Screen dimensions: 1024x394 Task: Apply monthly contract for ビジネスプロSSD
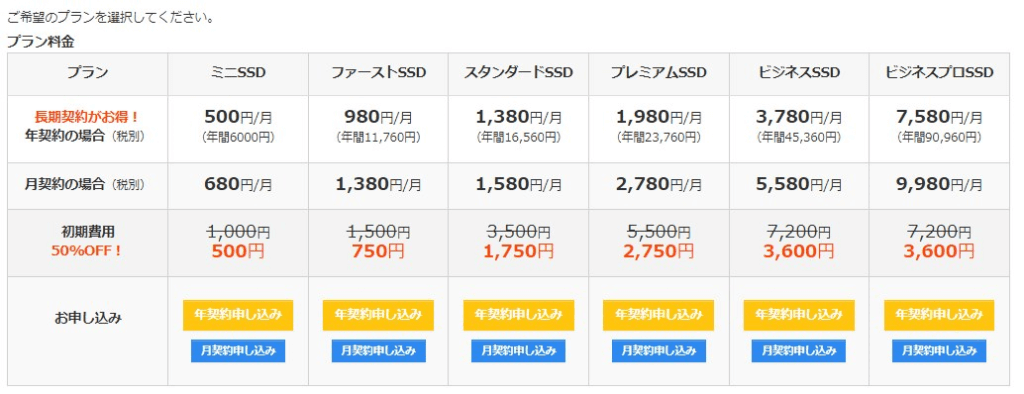coord(939,350)
